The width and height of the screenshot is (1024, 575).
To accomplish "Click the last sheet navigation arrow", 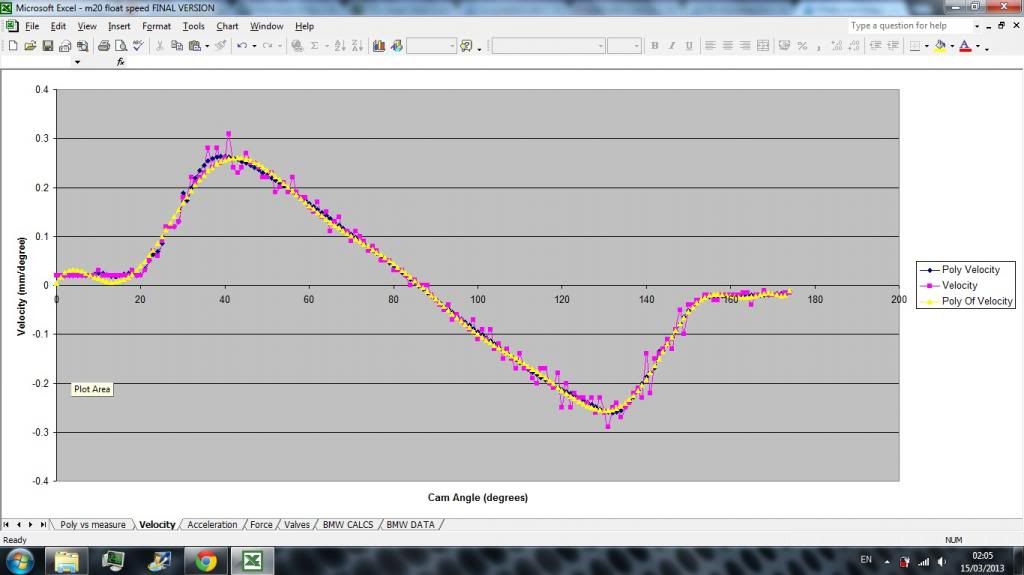I will point(43,524).
